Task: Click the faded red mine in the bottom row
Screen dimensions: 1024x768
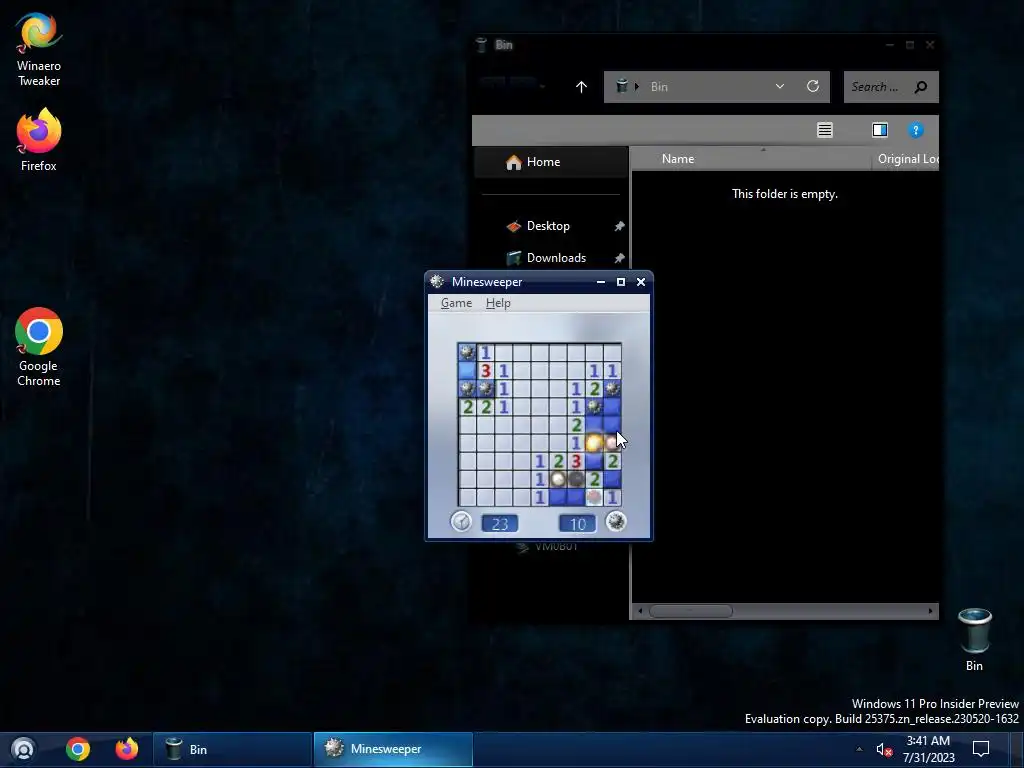Action: point(594,498)
